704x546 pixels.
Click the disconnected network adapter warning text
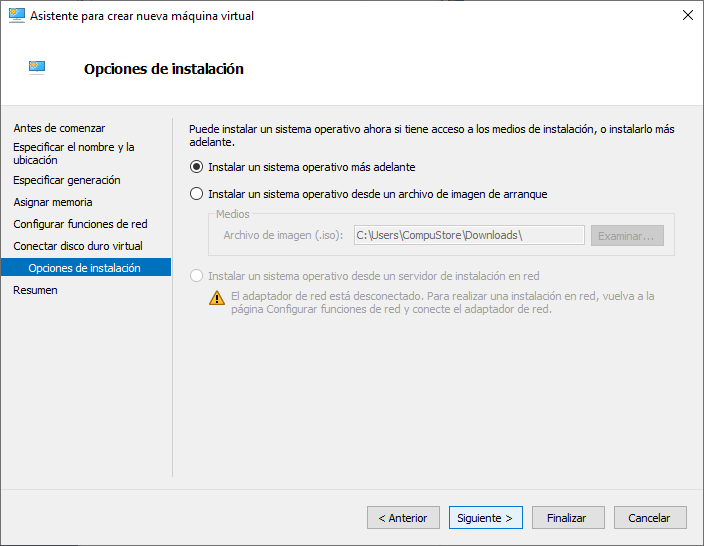pyautogui.click(x=442, y=303)
